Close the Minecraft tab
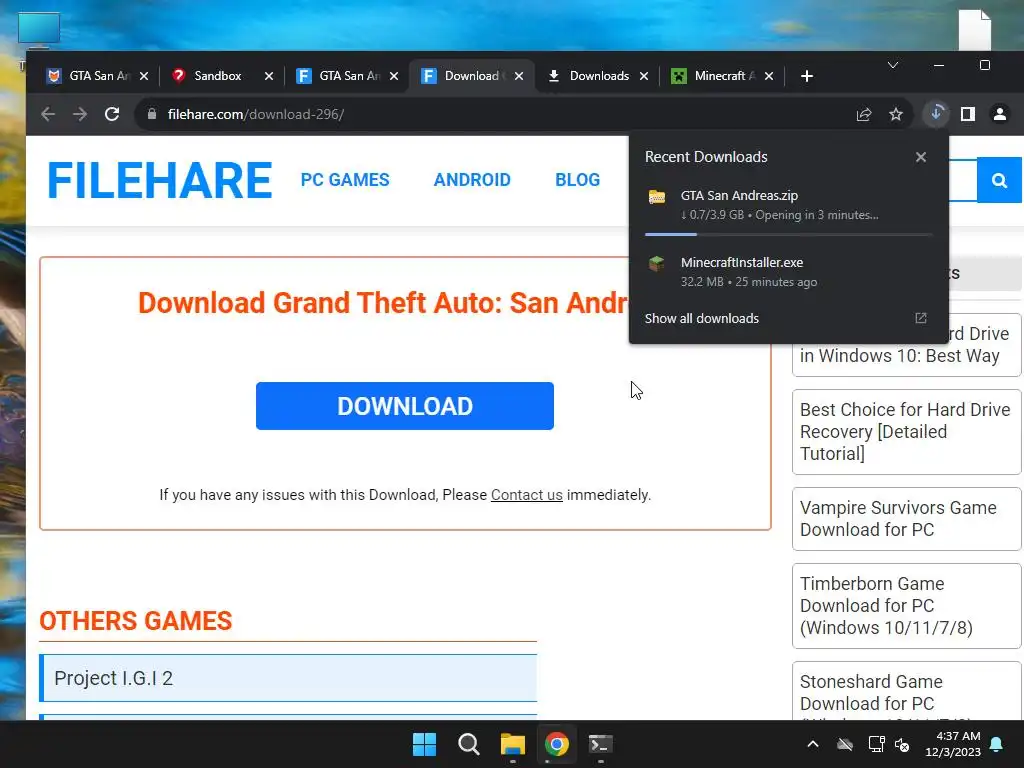The width and height of the screenshot is (1024, 768). point(769,76)
